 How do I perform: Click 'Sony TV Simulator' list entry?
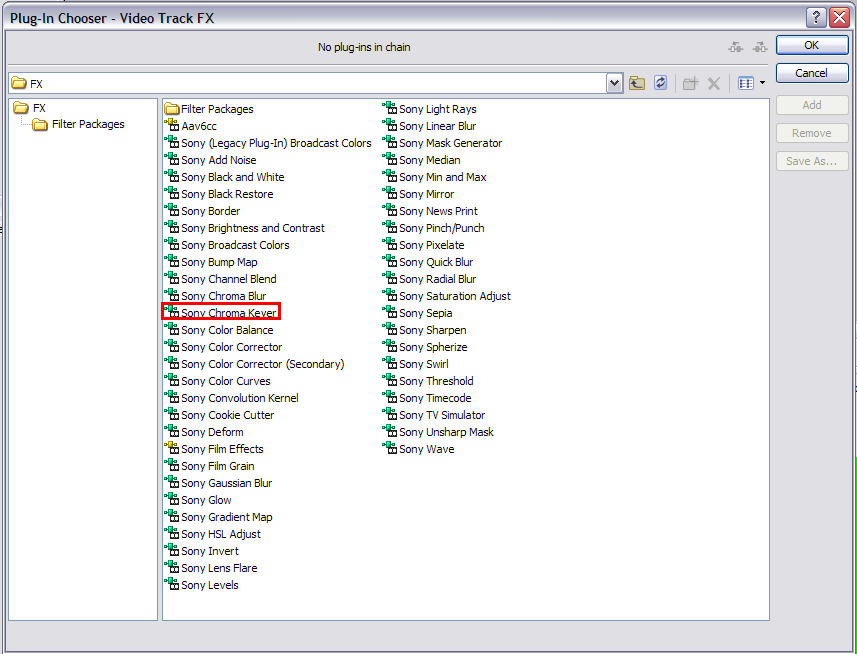442,415
